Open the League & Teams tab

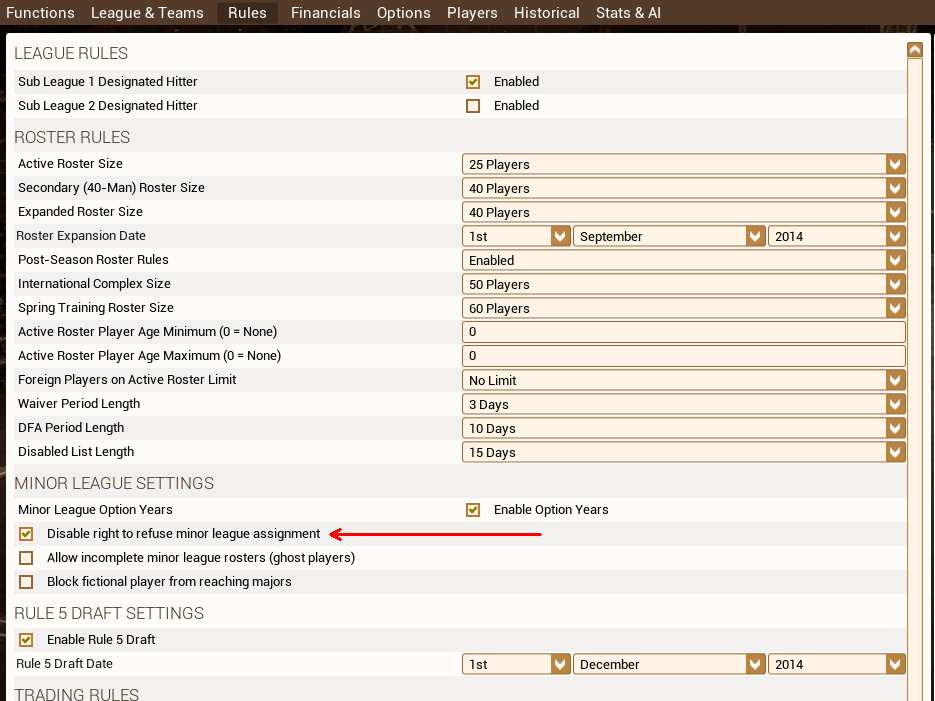click(x=147, y=13)
